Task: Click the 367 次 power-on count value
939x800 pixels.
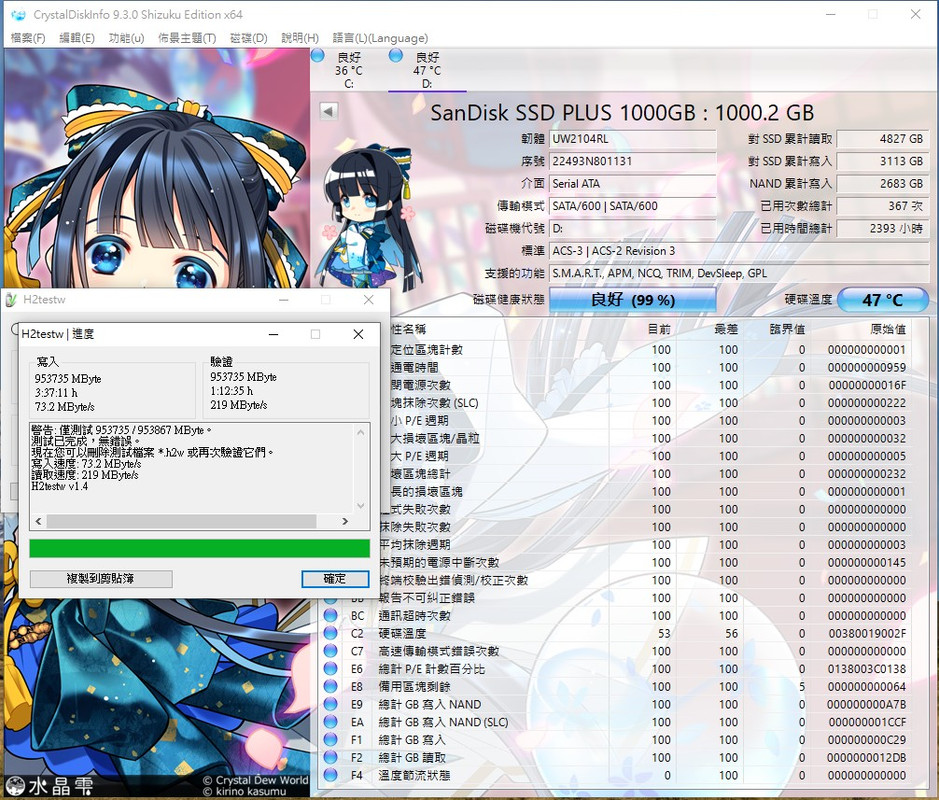Action: pos(883,206)
